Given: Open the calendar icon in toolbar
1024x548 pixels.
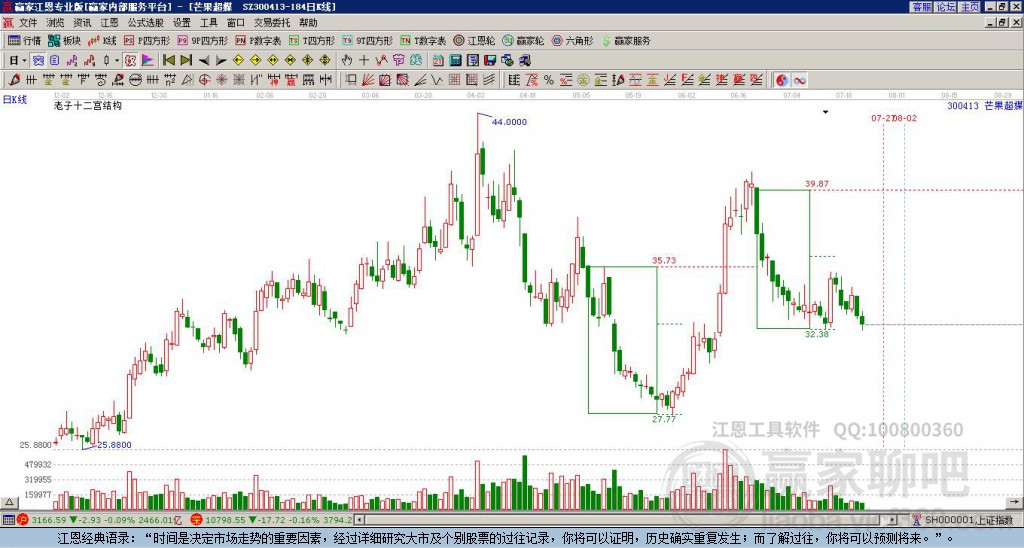Looking at the screenshot, I should (x=438, y=61).
